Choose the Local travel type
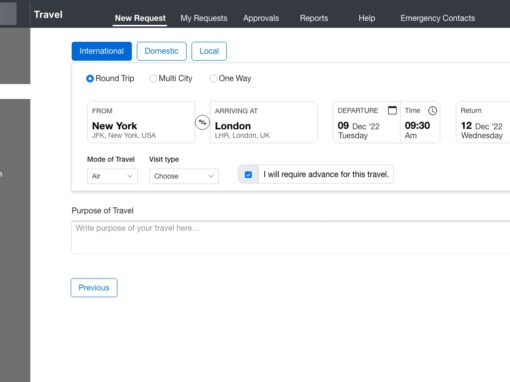 pyautogui.click(x=209, y=51)
